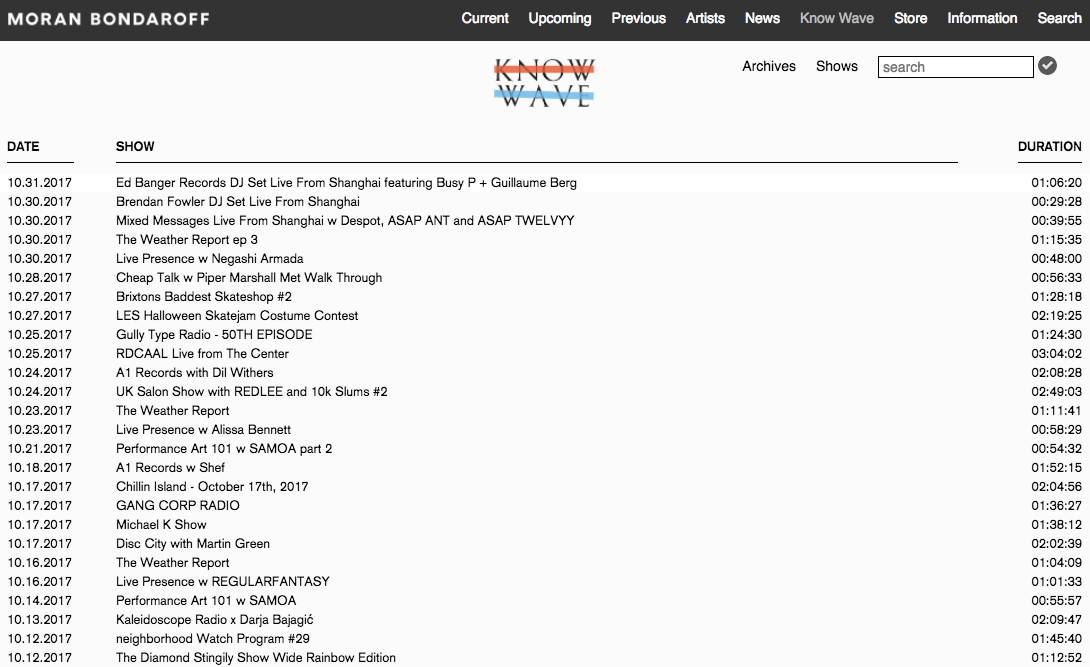Open Live Presence w Alissa Bennett
The image size is (1090, 667).
[x=203, y=429]
